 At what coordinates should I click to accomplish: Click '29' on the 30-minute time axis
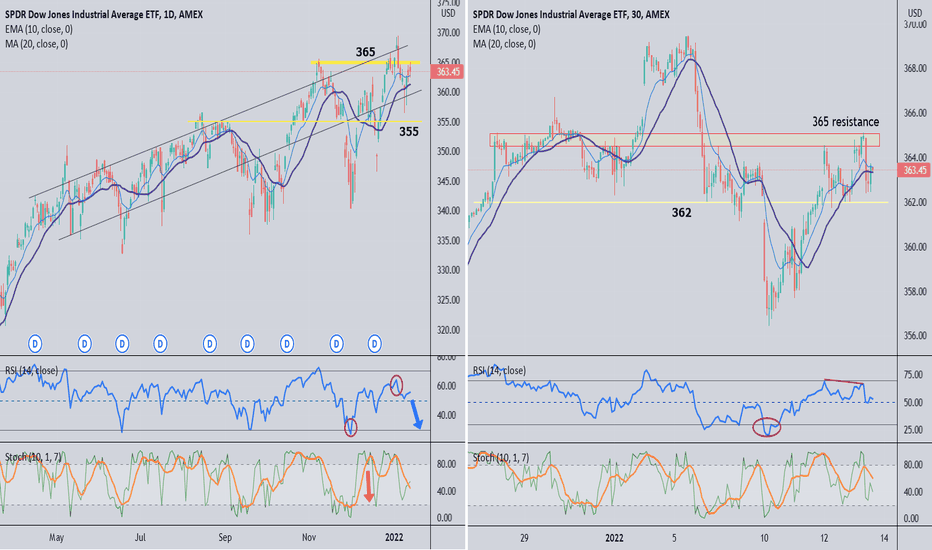(x=524, y=538)
